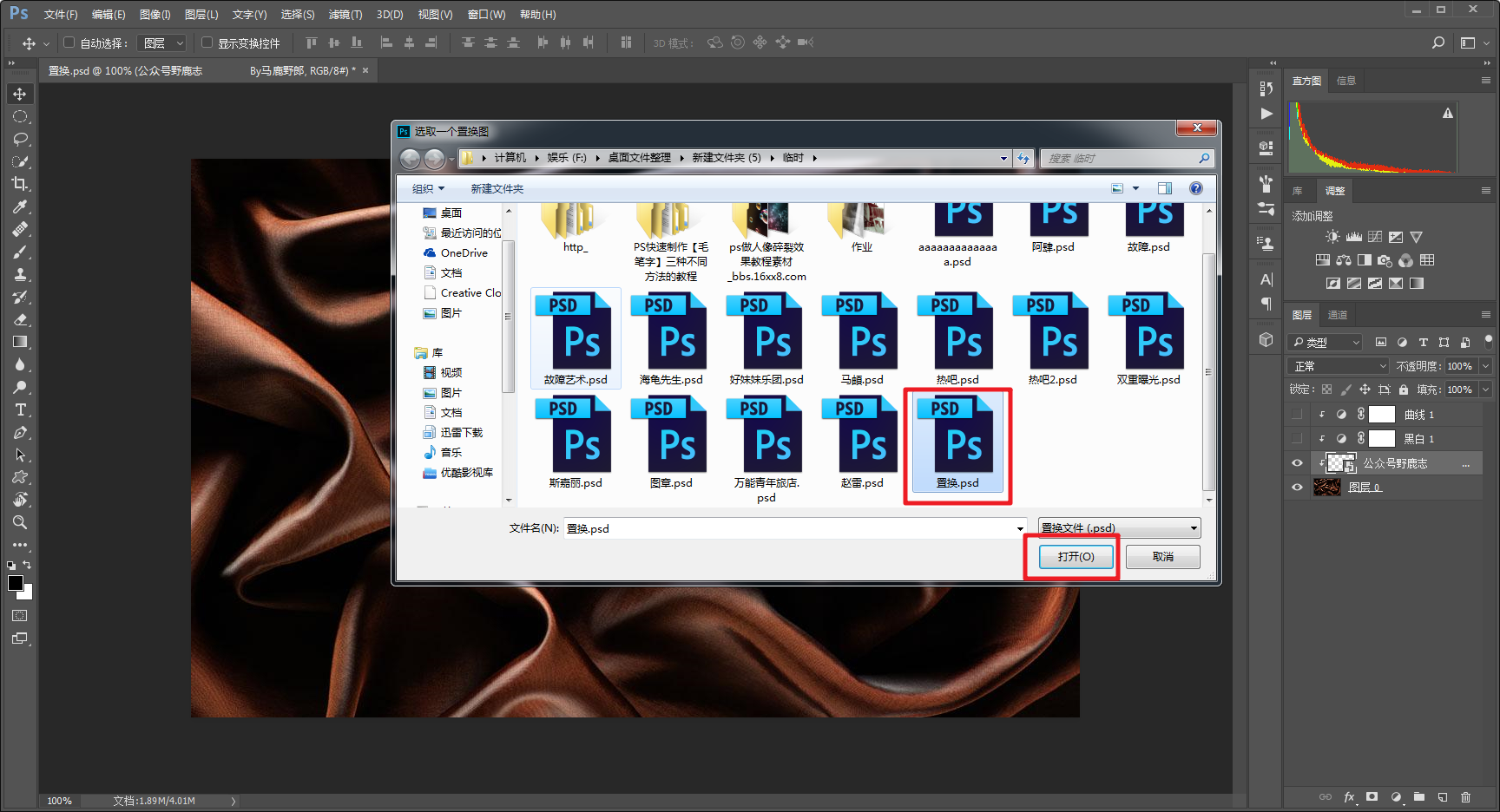Show the 黑白 1 layer
The width and height of the screenshot is (1500, 812).
(x=1297, y=438)
